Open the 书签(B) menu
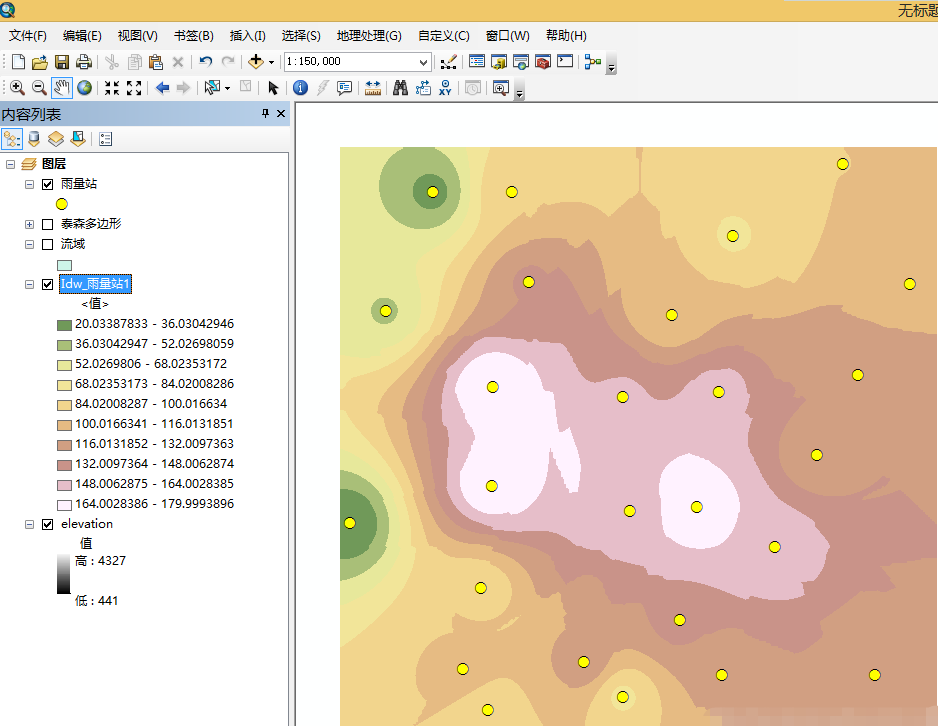Viewport: 938px width, 726px height. tap(193, 35)
